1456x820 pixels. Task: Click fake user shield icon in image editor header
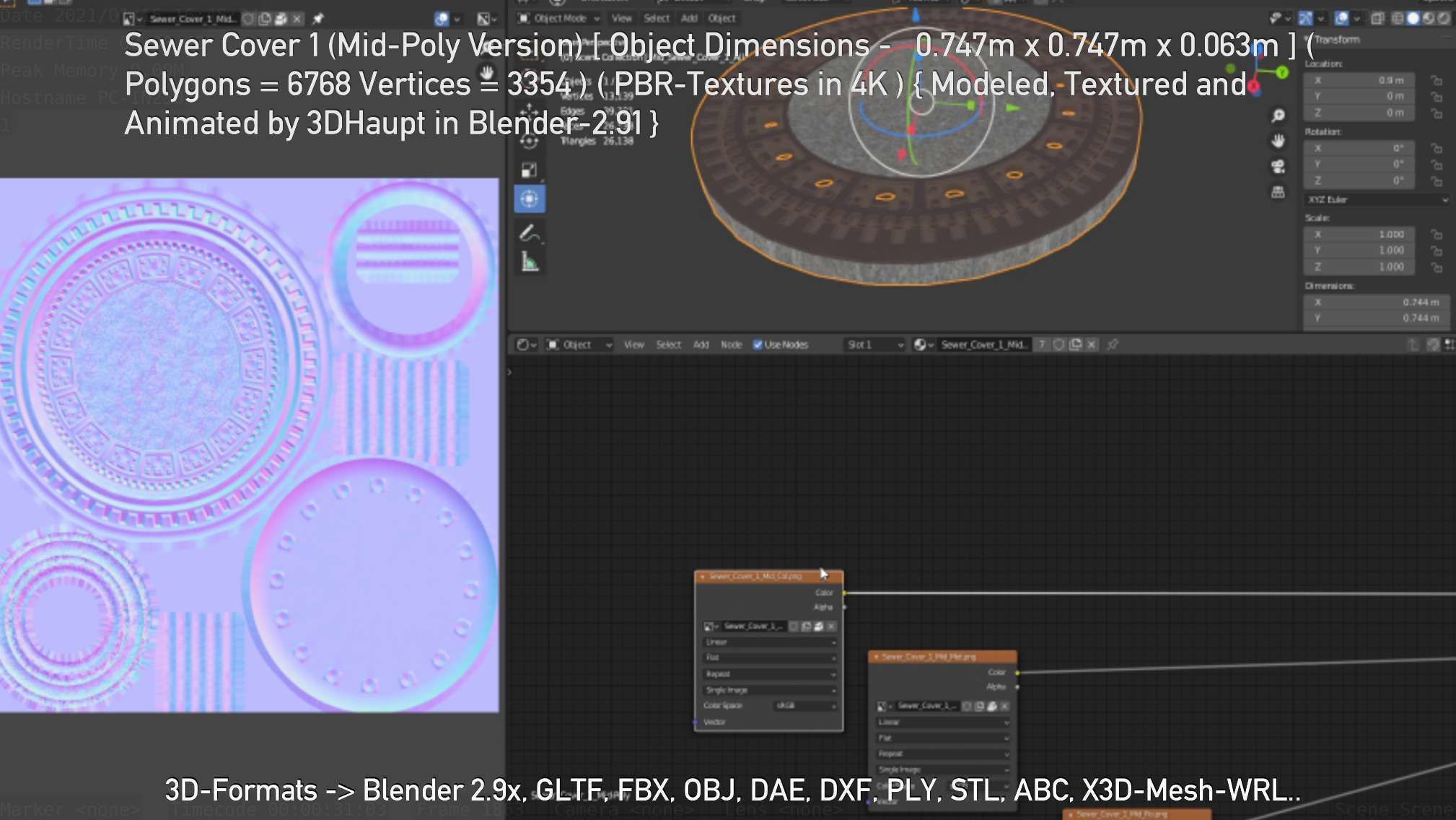click(x=249, y=19)
